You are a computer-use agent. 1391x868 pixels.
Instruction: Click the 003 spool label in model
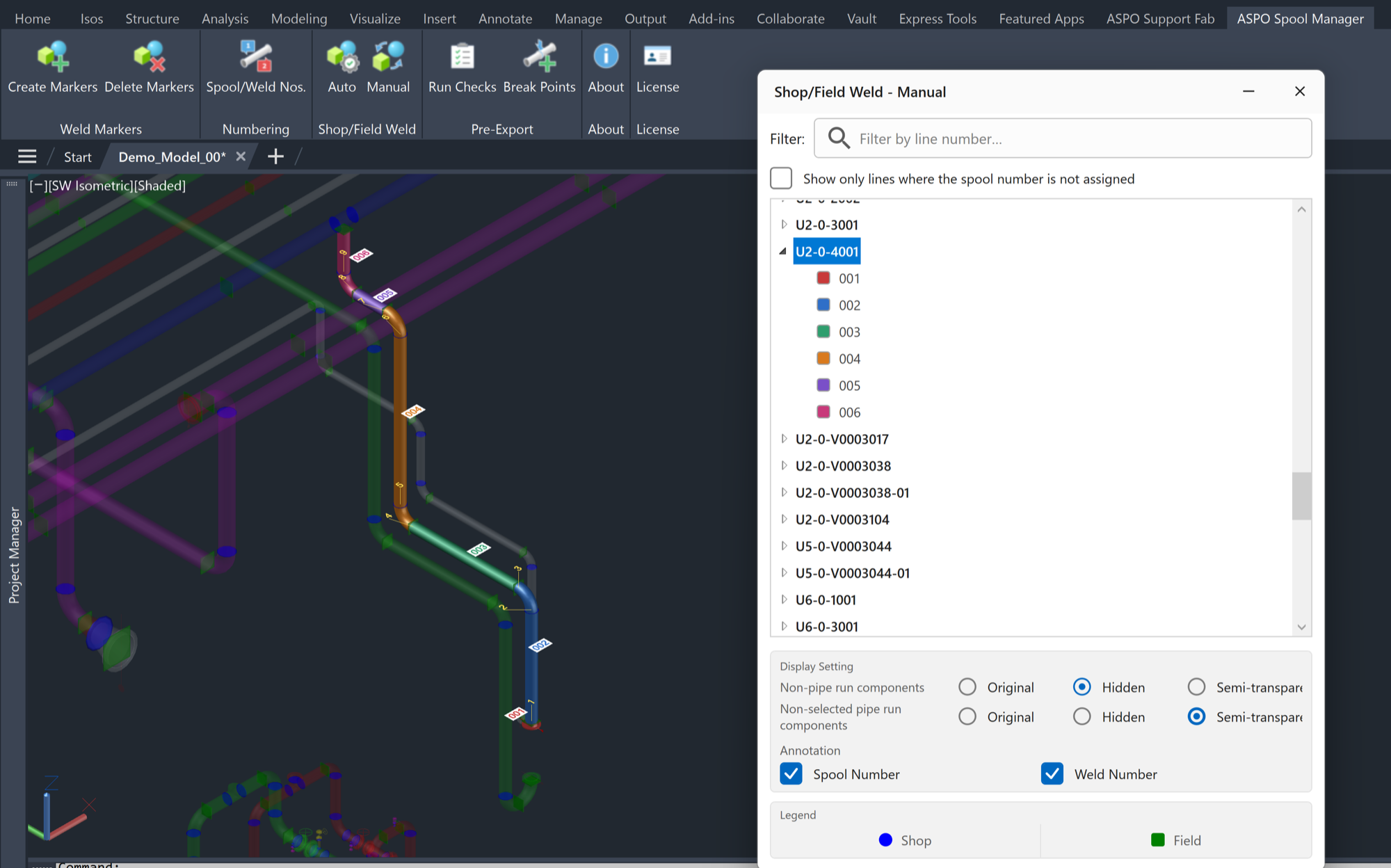click(479, 549)
